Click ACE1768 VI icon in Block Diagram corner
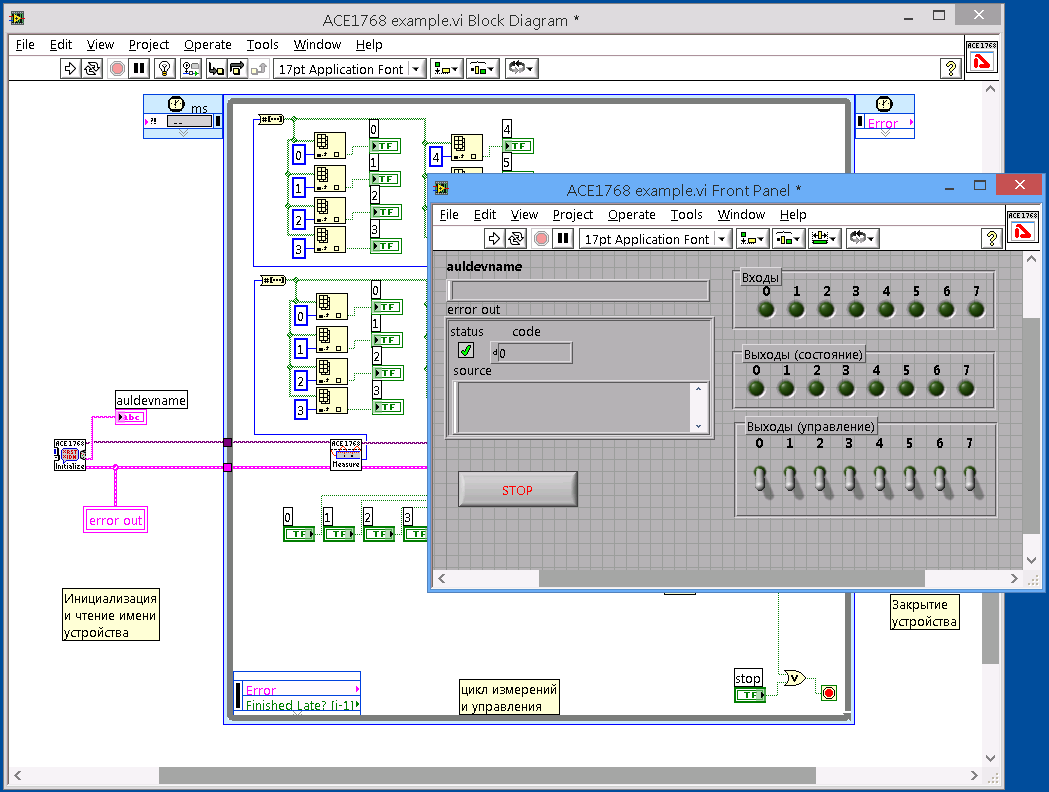Image resolution: width=1049 pixels, height=792 pixels. point(981,57)
